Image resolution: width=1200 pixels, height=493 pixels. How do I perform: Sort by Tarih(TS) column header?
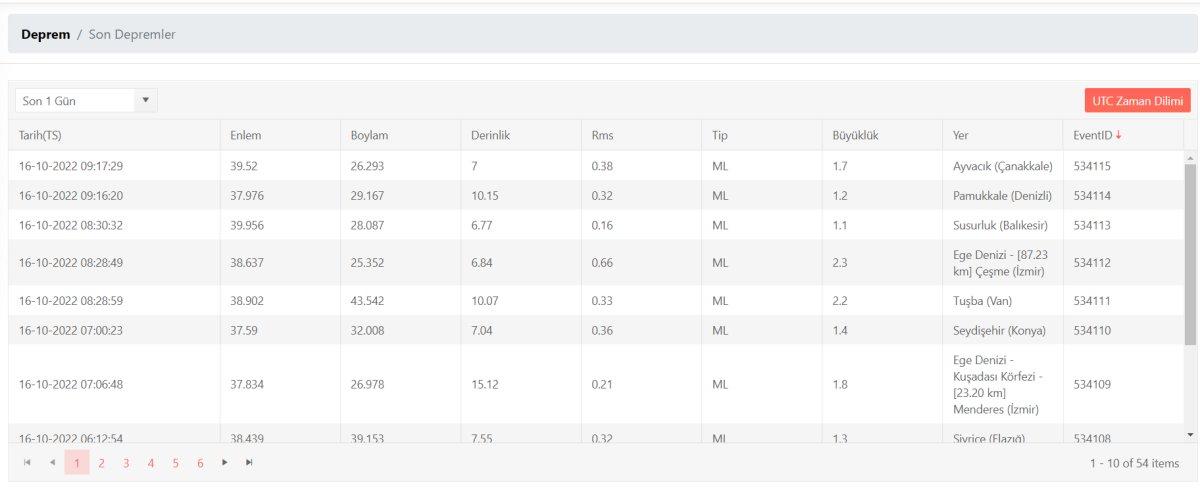(x=41, y=135)
